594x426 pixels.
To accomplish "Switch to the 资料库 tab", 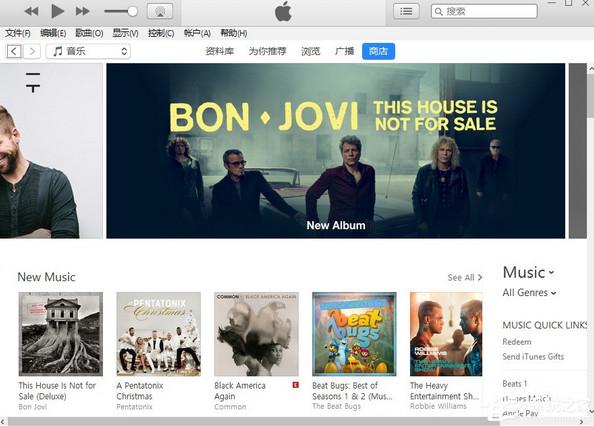I will click(220, 51).
